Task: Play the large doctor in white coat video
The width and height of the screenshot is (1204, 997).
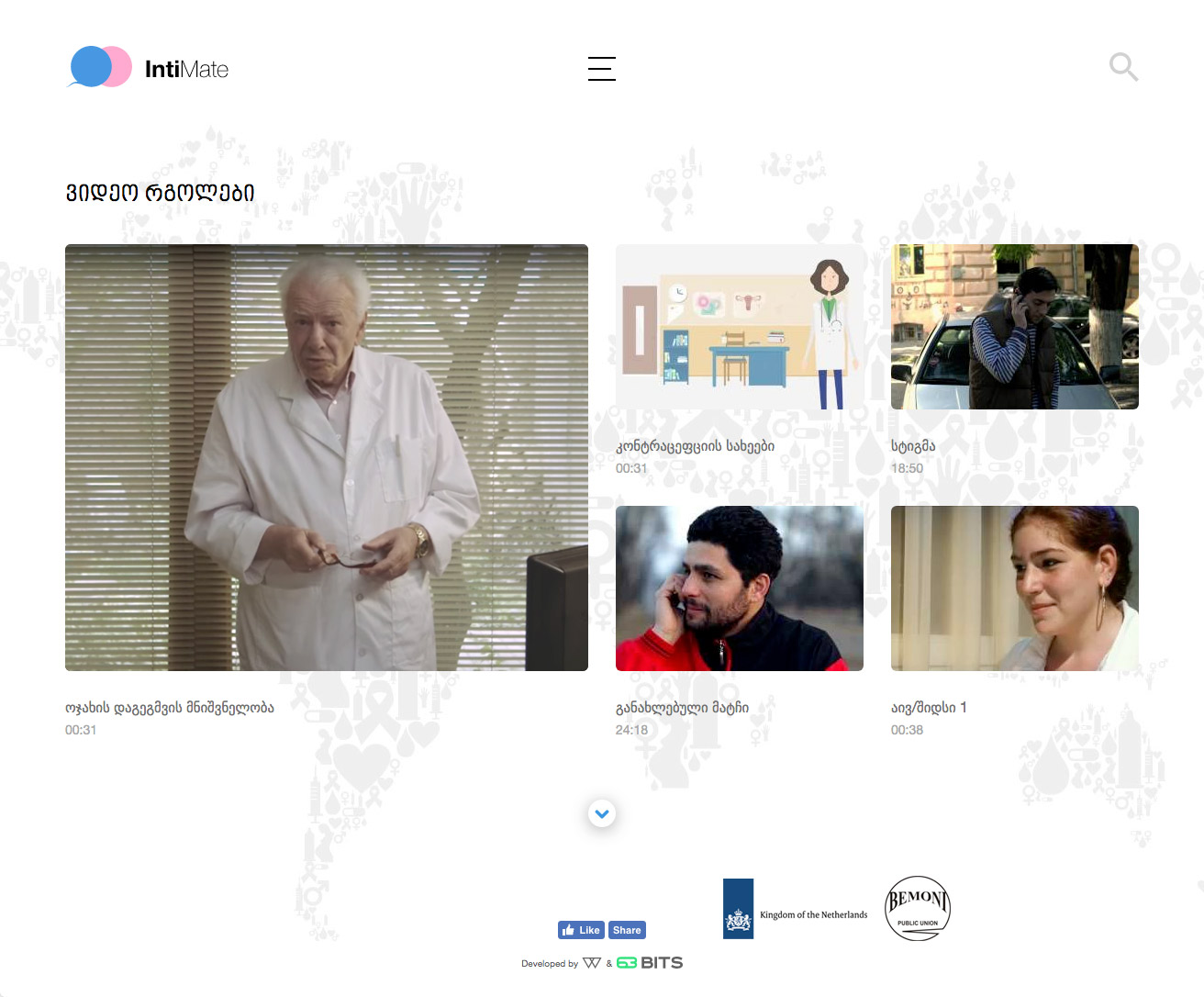Action: pyautogui.click(x=326, y=457)
